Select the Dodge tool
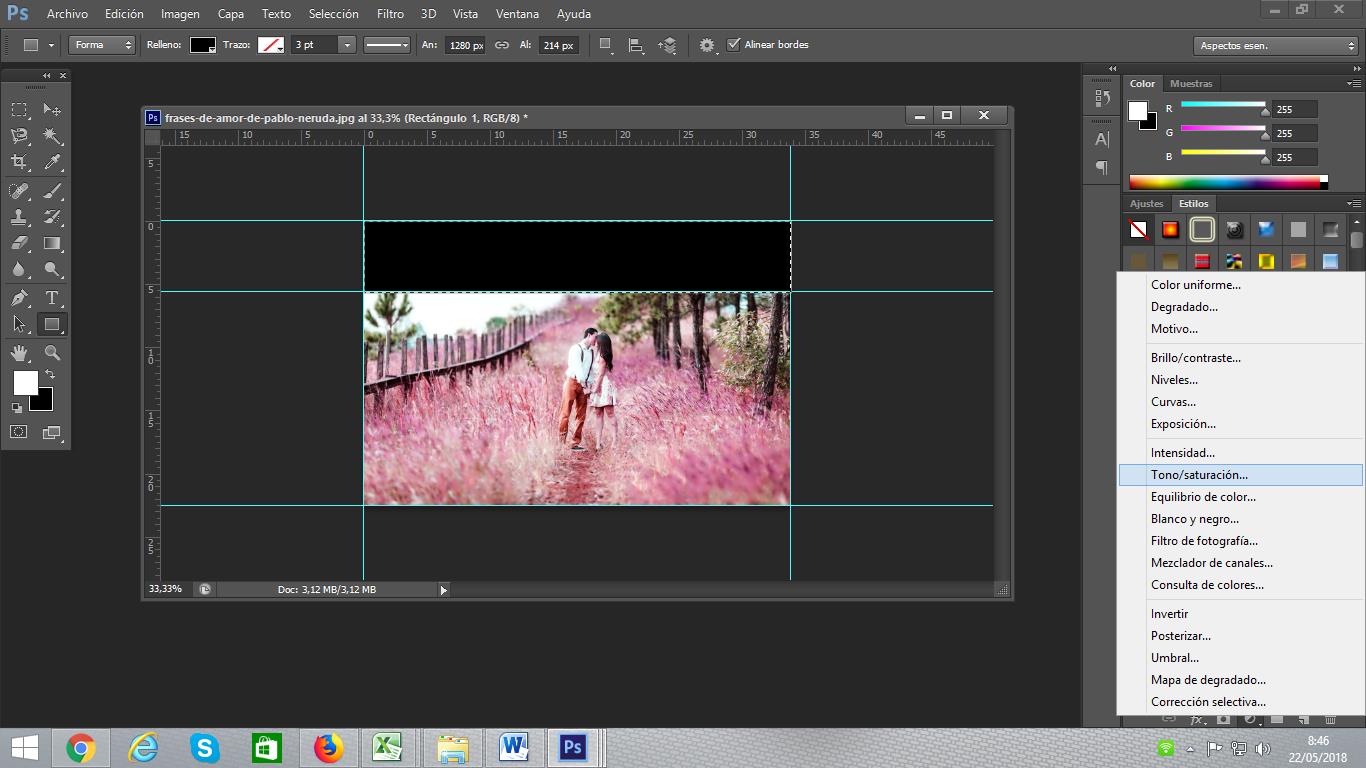This screenshot has width=1366, height=768. (x=52, y=269)
